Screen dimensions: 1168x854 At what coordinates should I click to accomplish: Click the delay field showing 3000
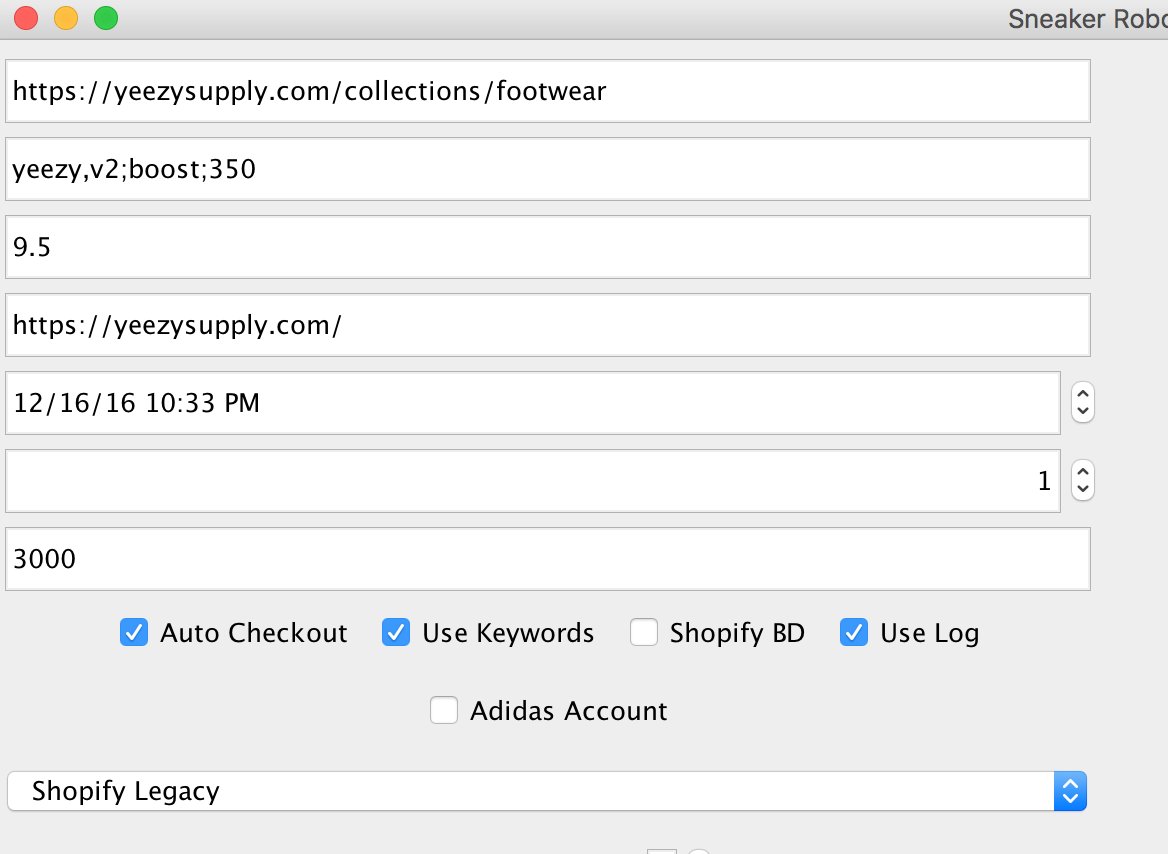tap(548, 559)
